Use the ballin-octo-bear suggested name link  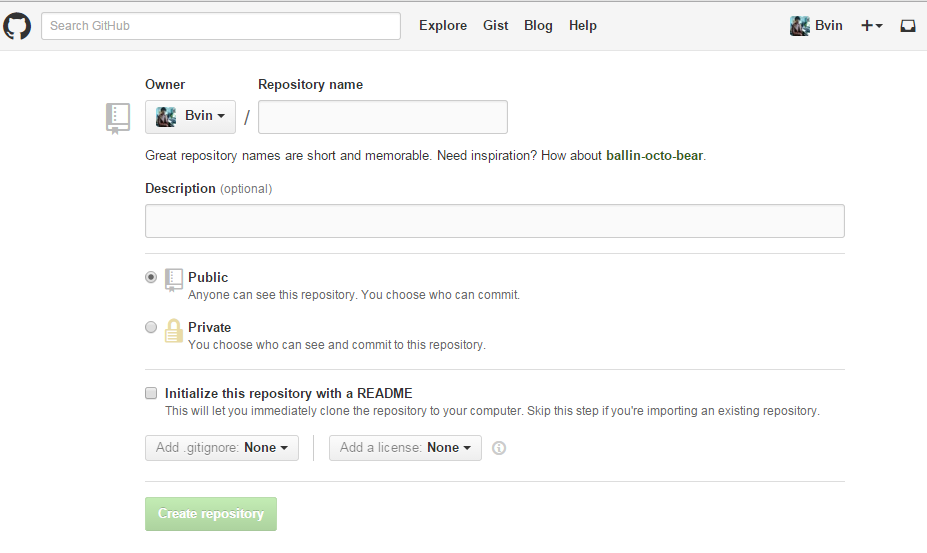click(654, 156)
